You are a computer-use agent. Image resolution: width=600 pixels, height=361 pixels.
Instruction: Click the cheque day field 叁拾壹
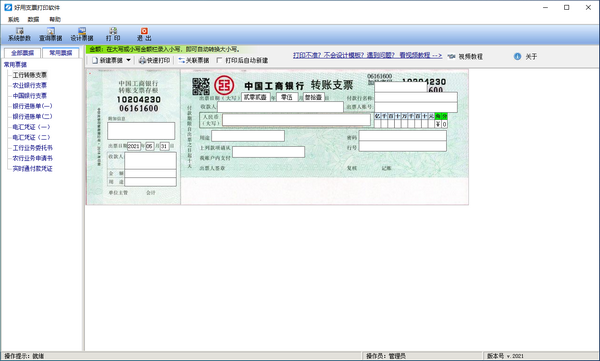pyautogui.click(x=314, y=97)
